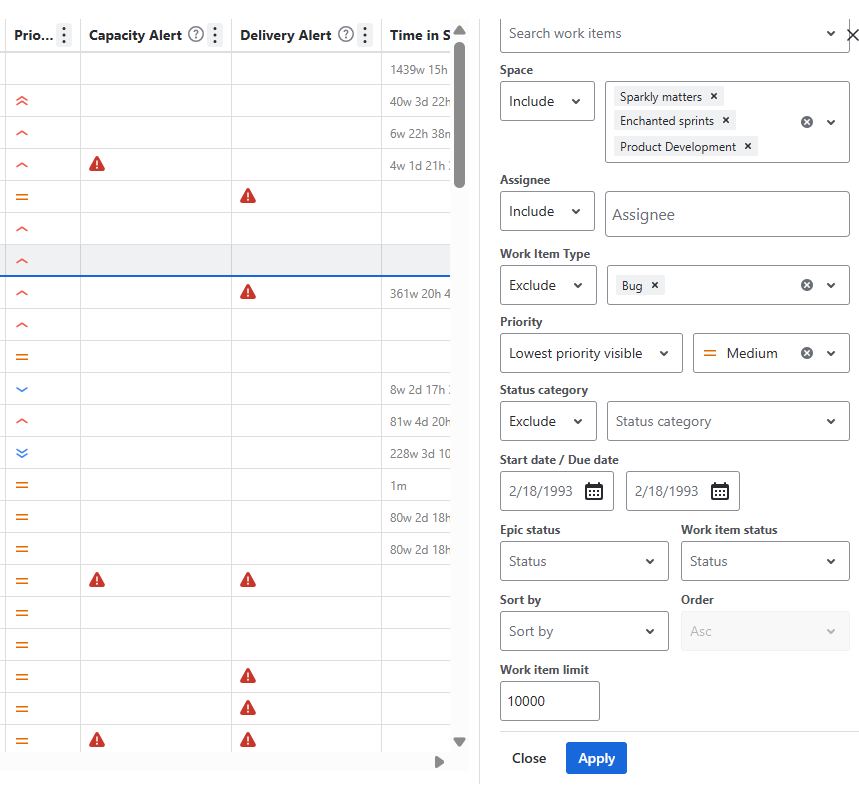Remove Product Development space tag
The width and height of the screenshot is (859, 786).
(x=748, y=146)
